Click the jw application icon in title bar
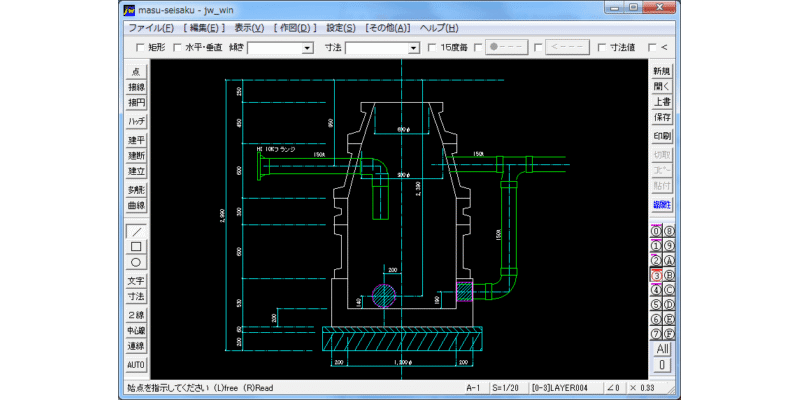The height and width of the screenshot is (400, 800). pos(130,9)
